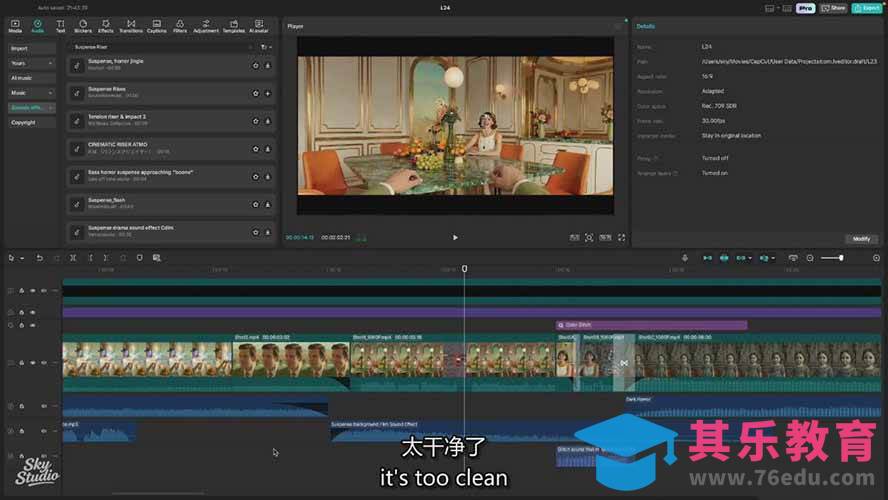Download the CINEMATIC RISER ATMO sound
888x500 pixels.
(268, 149)
